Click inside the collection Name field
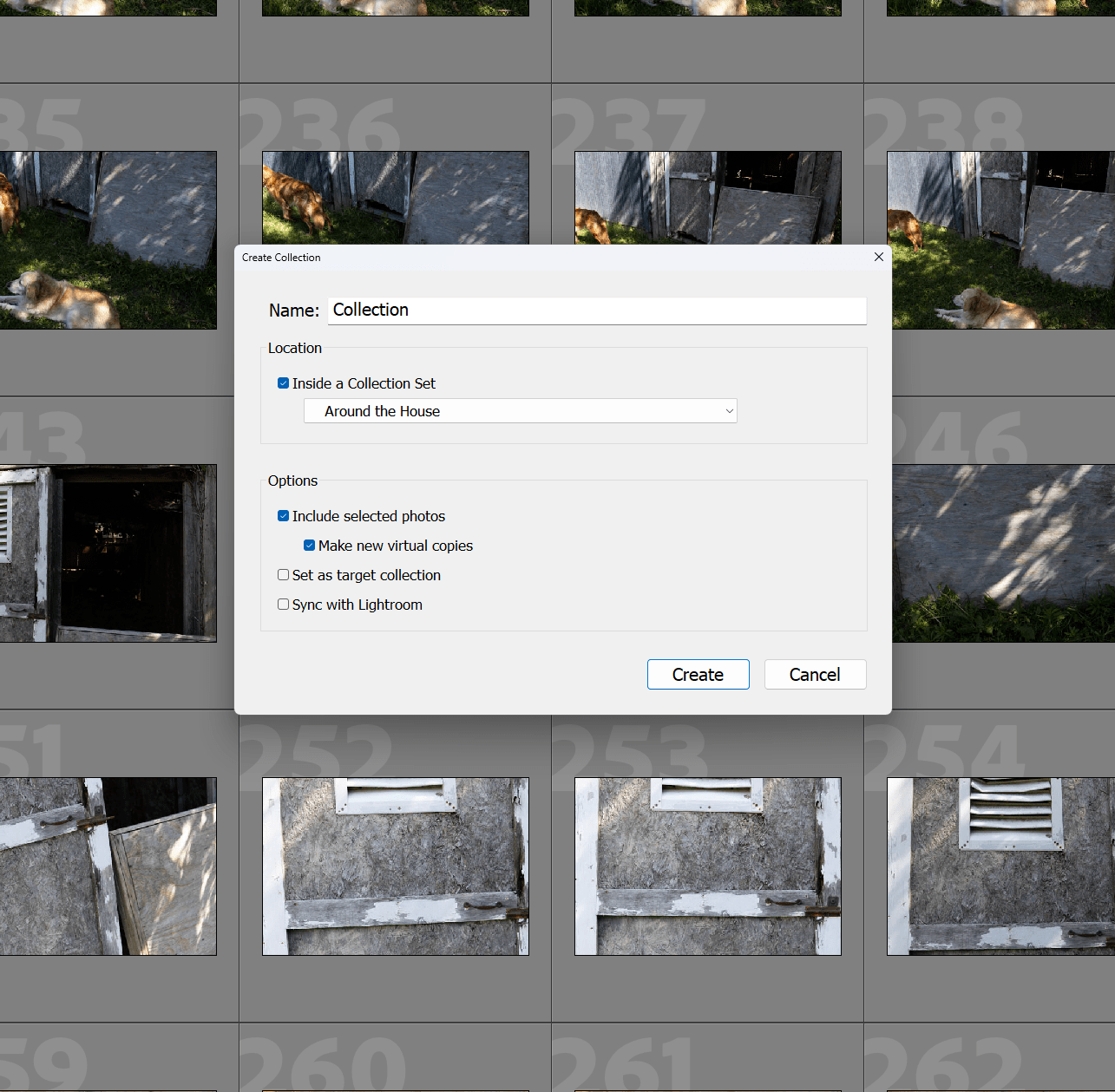1115x1092 pixels. (596, 311)
